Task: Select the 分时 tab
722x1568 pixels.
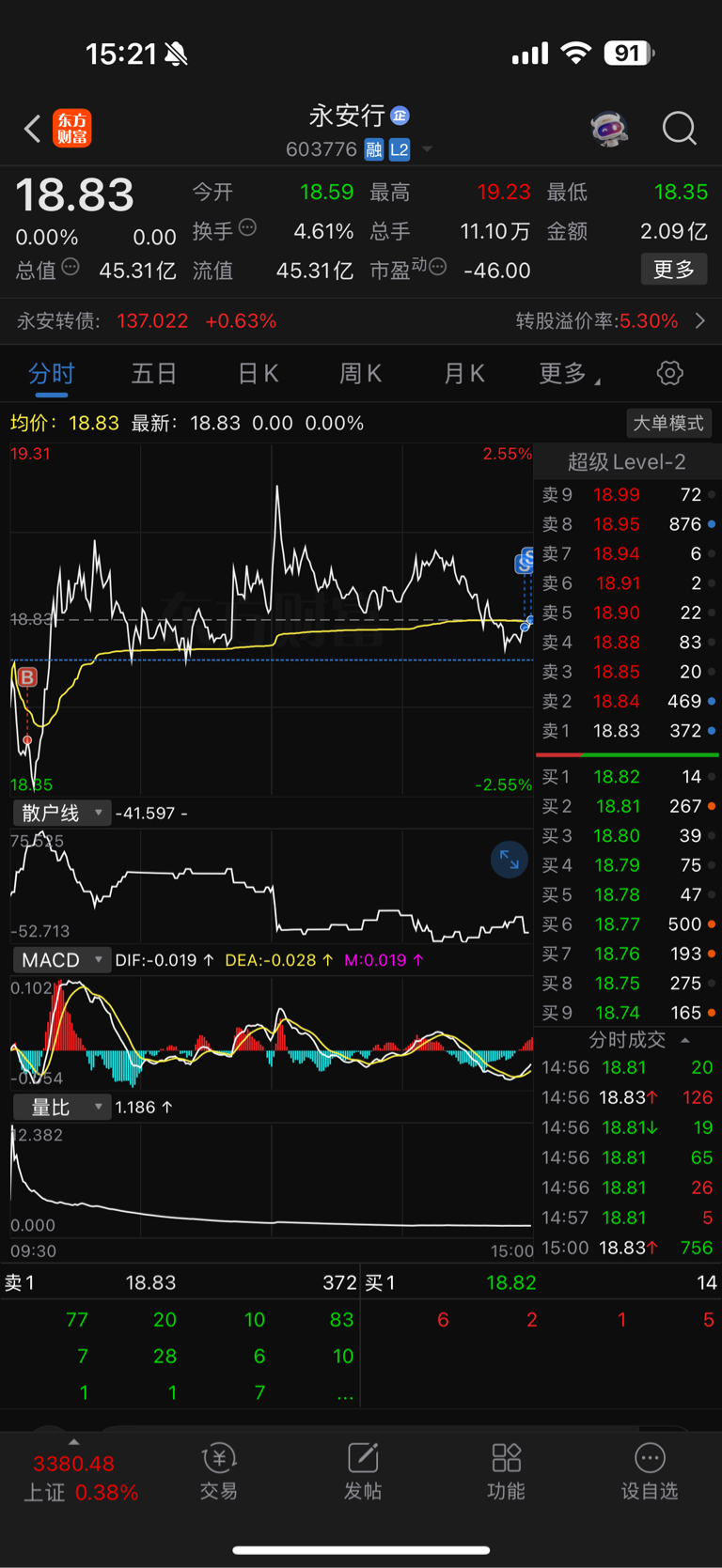Action: click(x=52, y=374)
